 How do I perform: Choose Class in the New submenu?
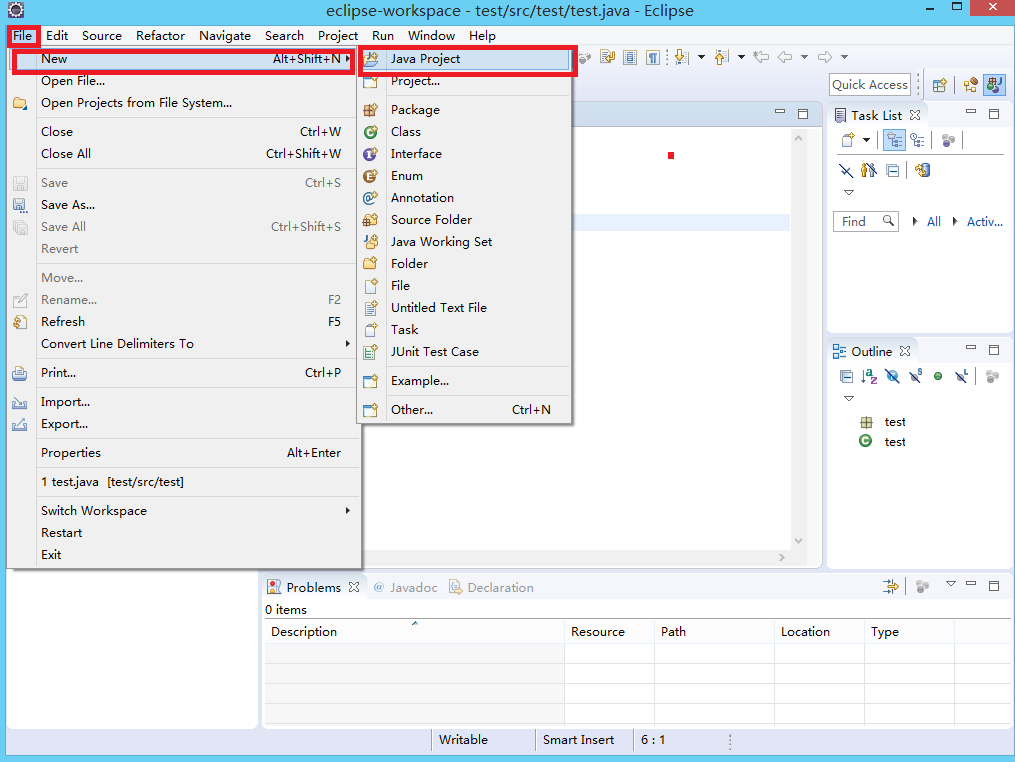tap(465, 131)
